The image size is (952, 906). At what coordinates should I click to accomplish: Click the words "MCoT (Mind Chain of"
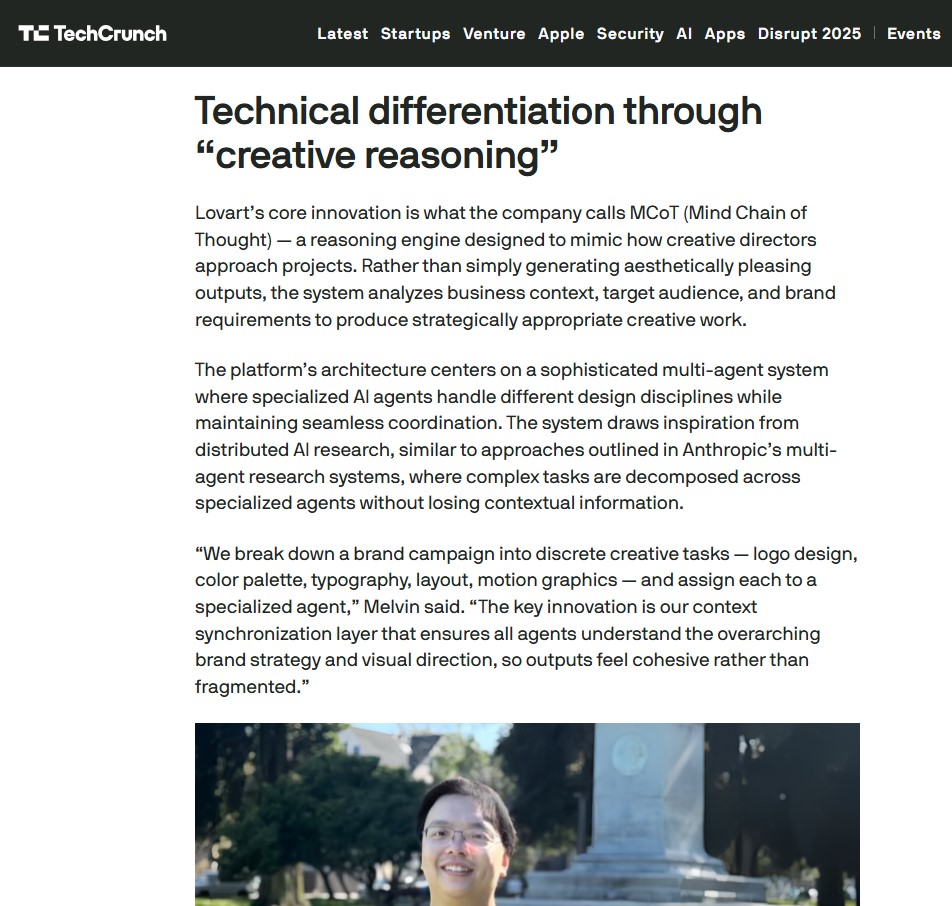pyautogui.click(x=718, y=213)
